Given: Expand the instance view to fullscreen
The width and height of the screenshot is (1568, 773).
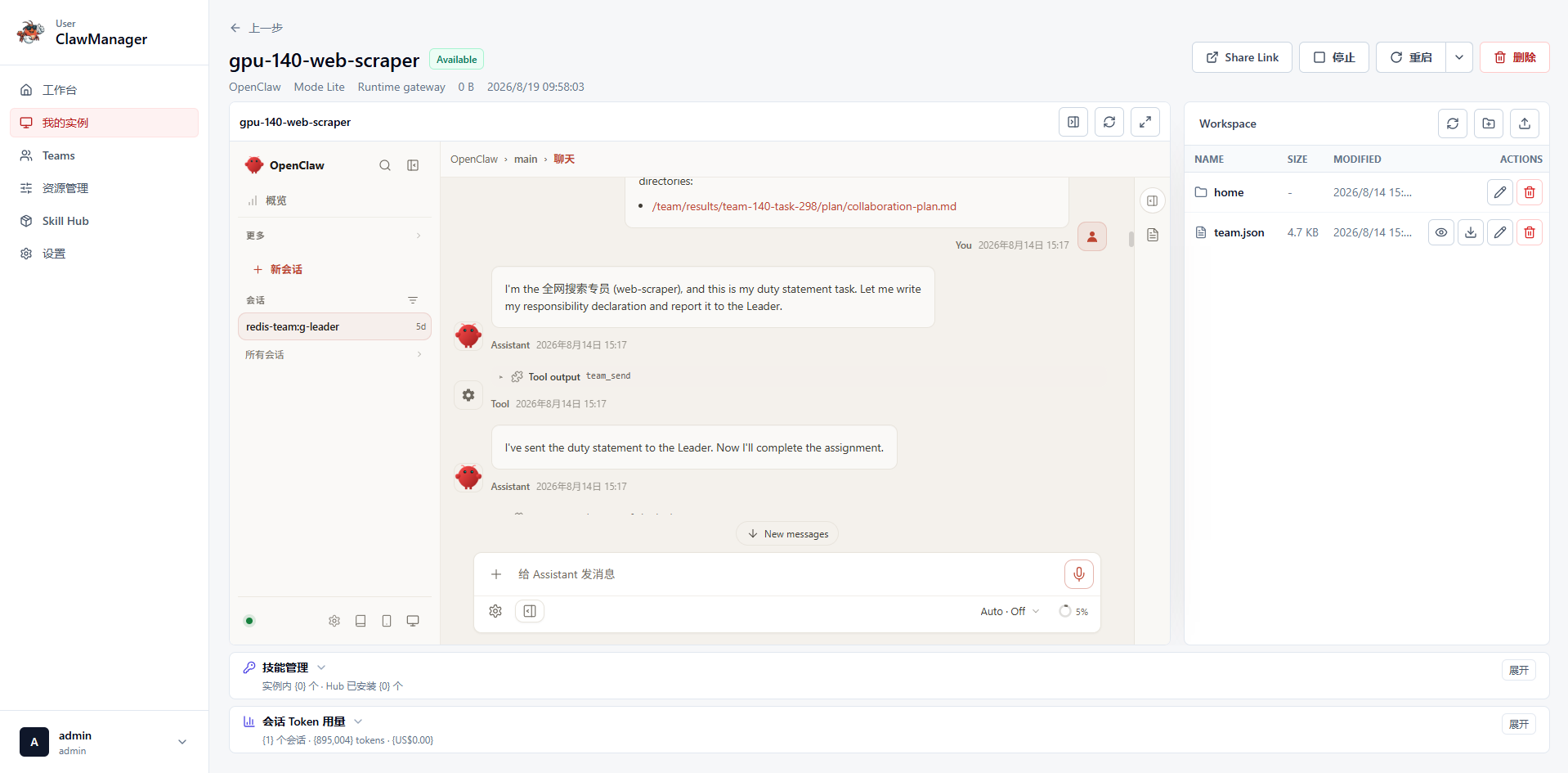Looking at the screenshot, I should pyautogui.click(x=1145, y=122).
